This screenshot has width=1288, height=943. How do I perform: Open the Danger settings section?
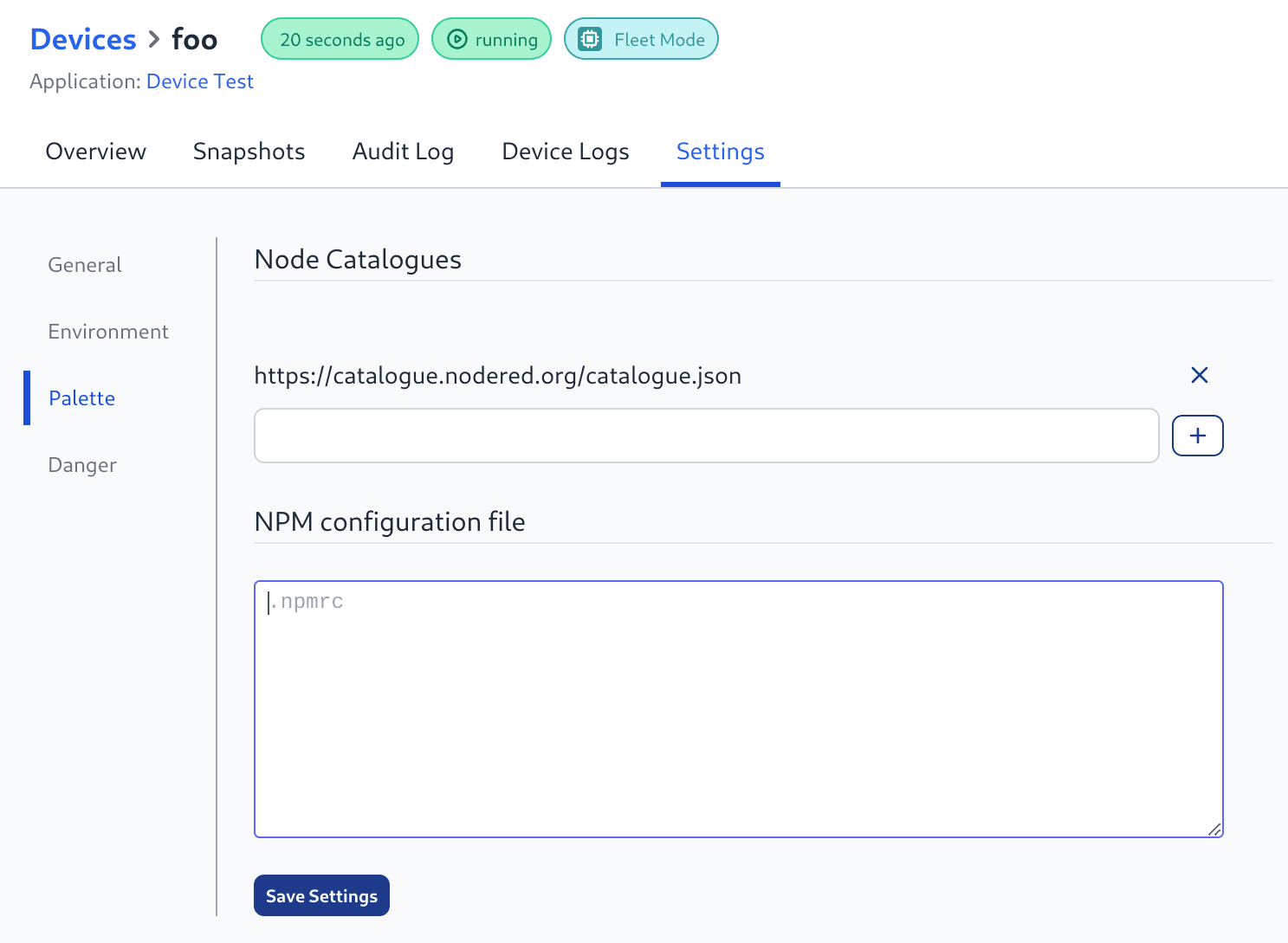tap(81, 464)
